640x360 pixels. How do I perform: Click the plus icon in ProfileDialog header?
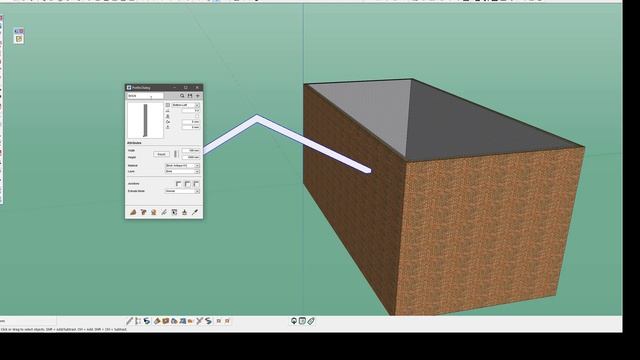pyautogui.click(x=198, y=96)
